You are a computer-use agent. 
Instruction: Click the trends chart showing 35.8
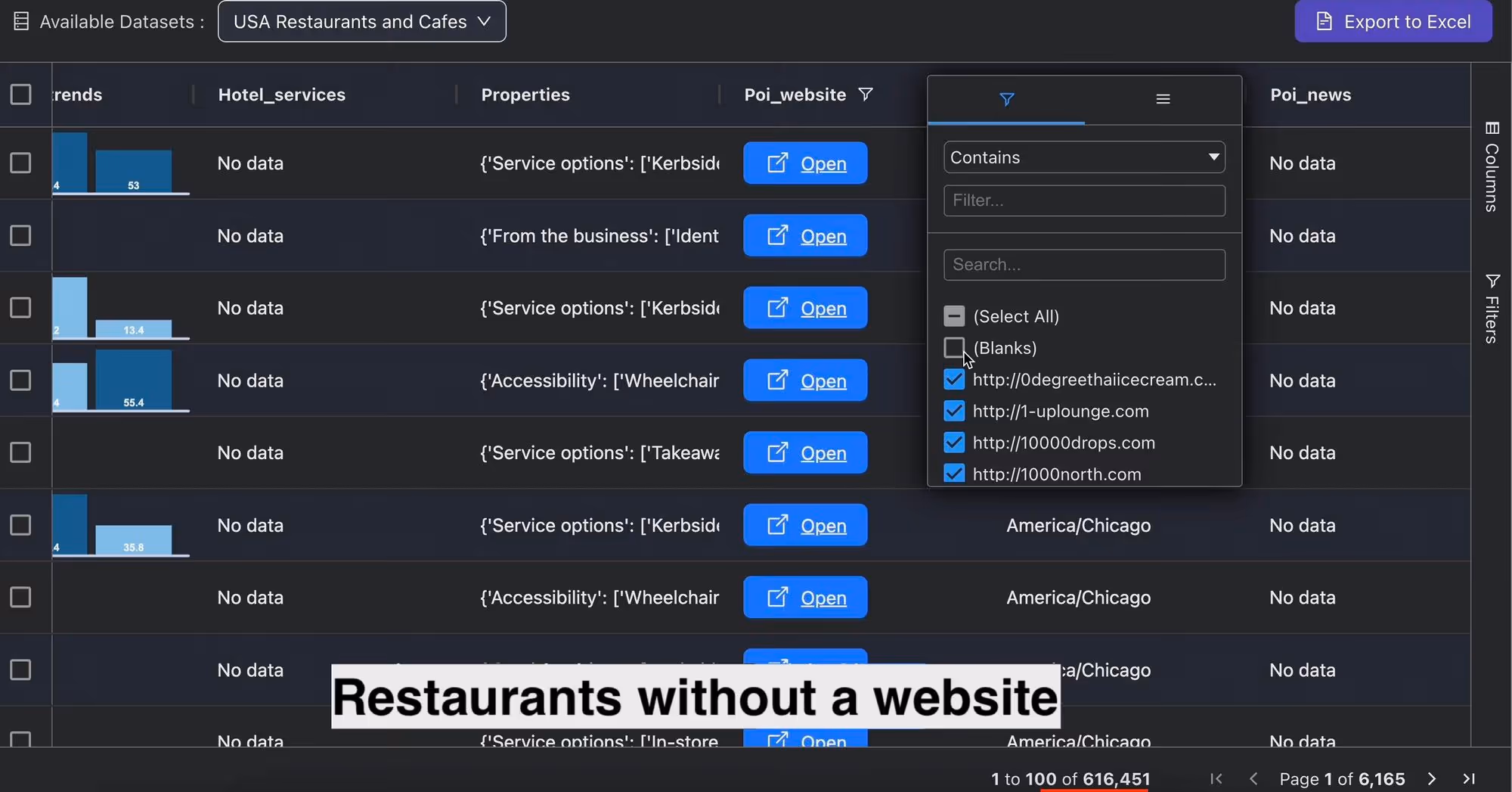pyautogui.click(x=121, y=525)
